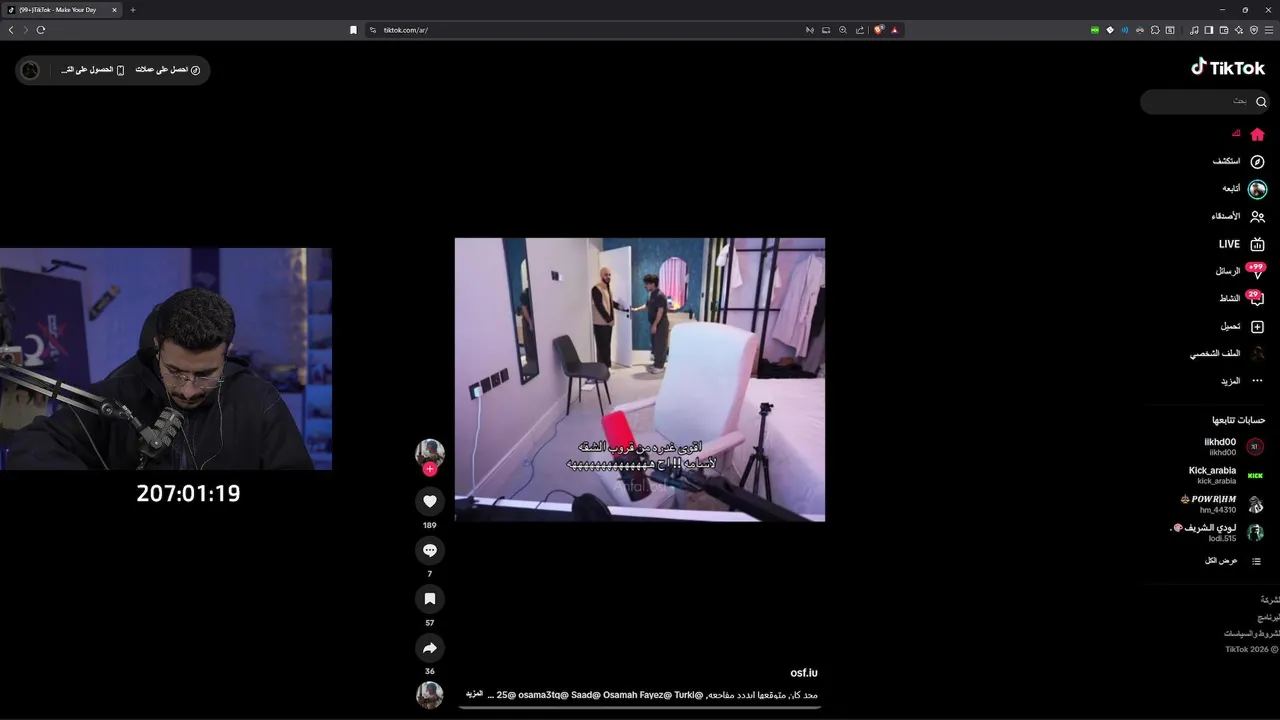Screen dimensions: 1280x720
Task: Click the zoom magnifier icon in address bar
Action: click(843, 30)
